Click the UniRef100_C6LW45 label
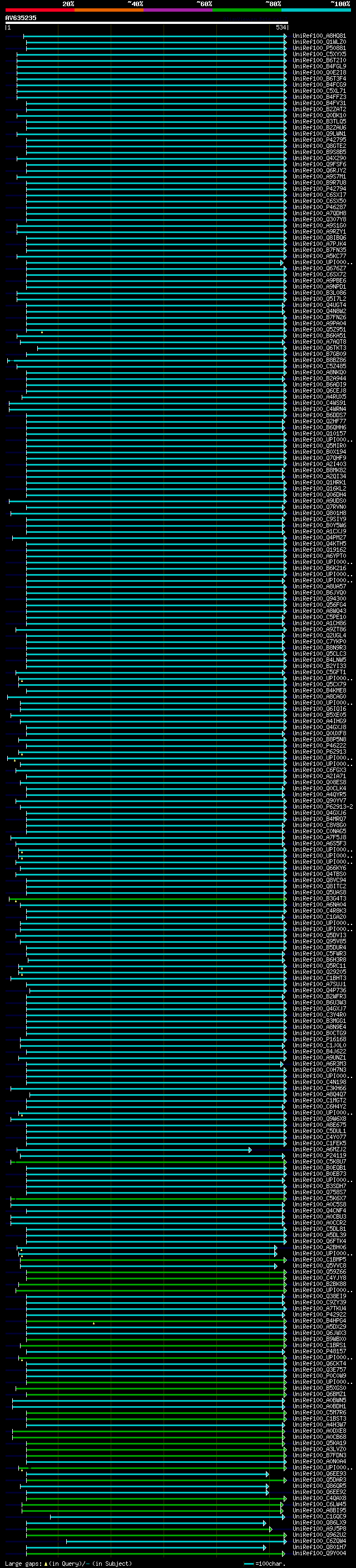Screen dimensions: 356x1568 pos(319,1505)
